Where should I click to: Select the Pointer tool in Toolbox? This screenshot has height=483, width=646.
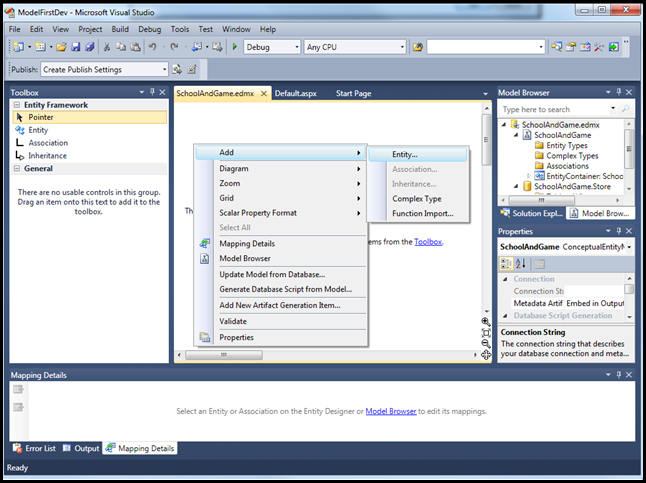point(40,117)
